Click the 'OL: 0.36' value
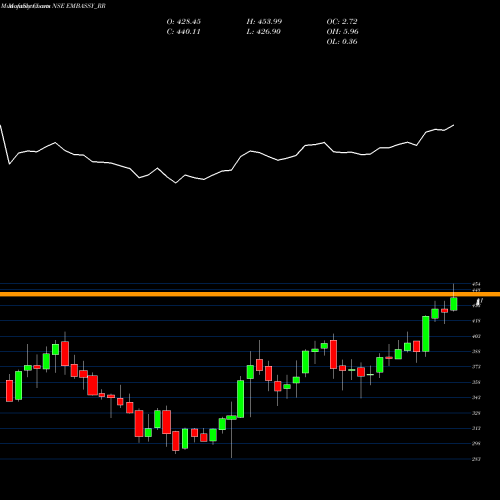This screenshot has width=500, height=500. pos(342,42)
